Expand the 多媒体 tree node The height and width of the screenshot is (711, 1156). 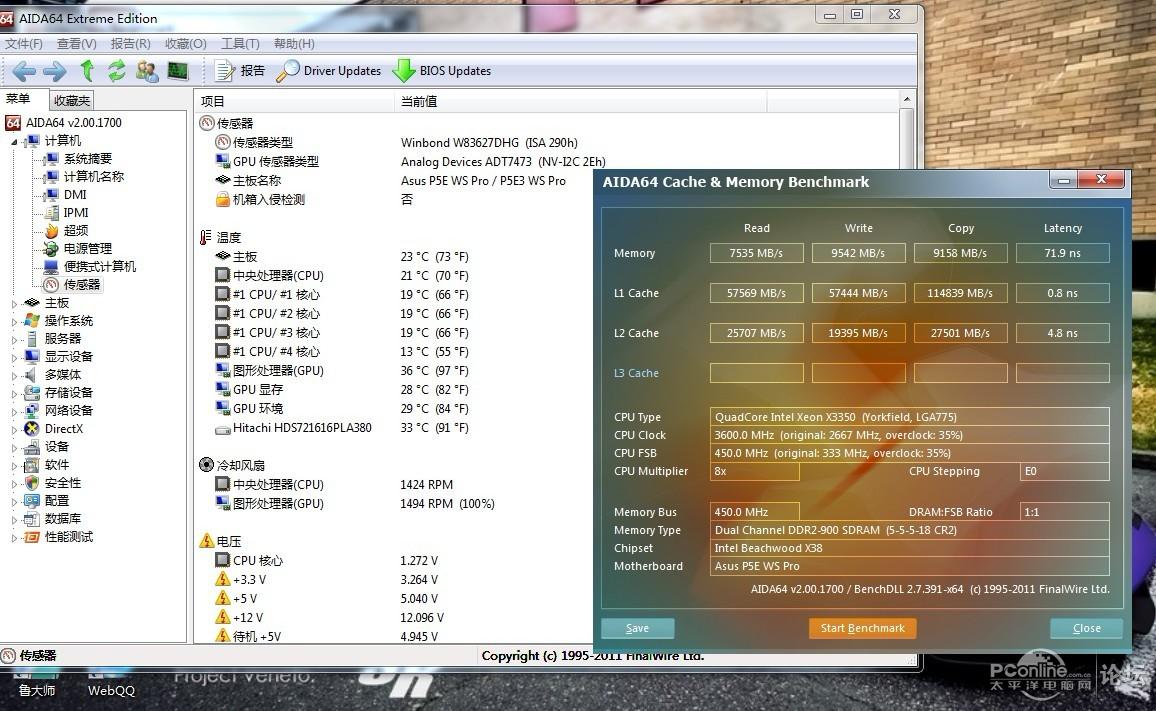[x=14, y=375]
